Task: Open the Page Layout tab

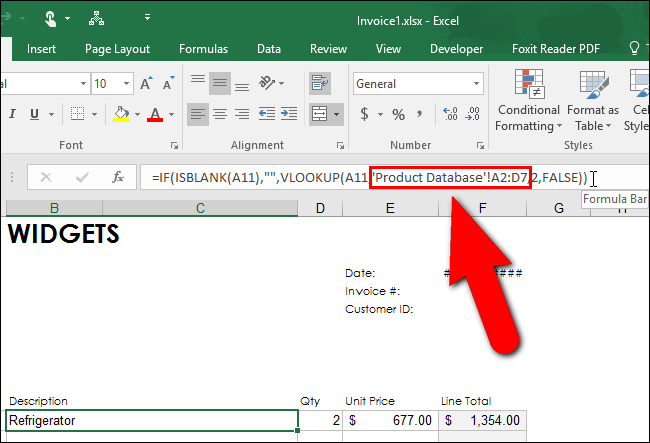Action: point(117,48)
